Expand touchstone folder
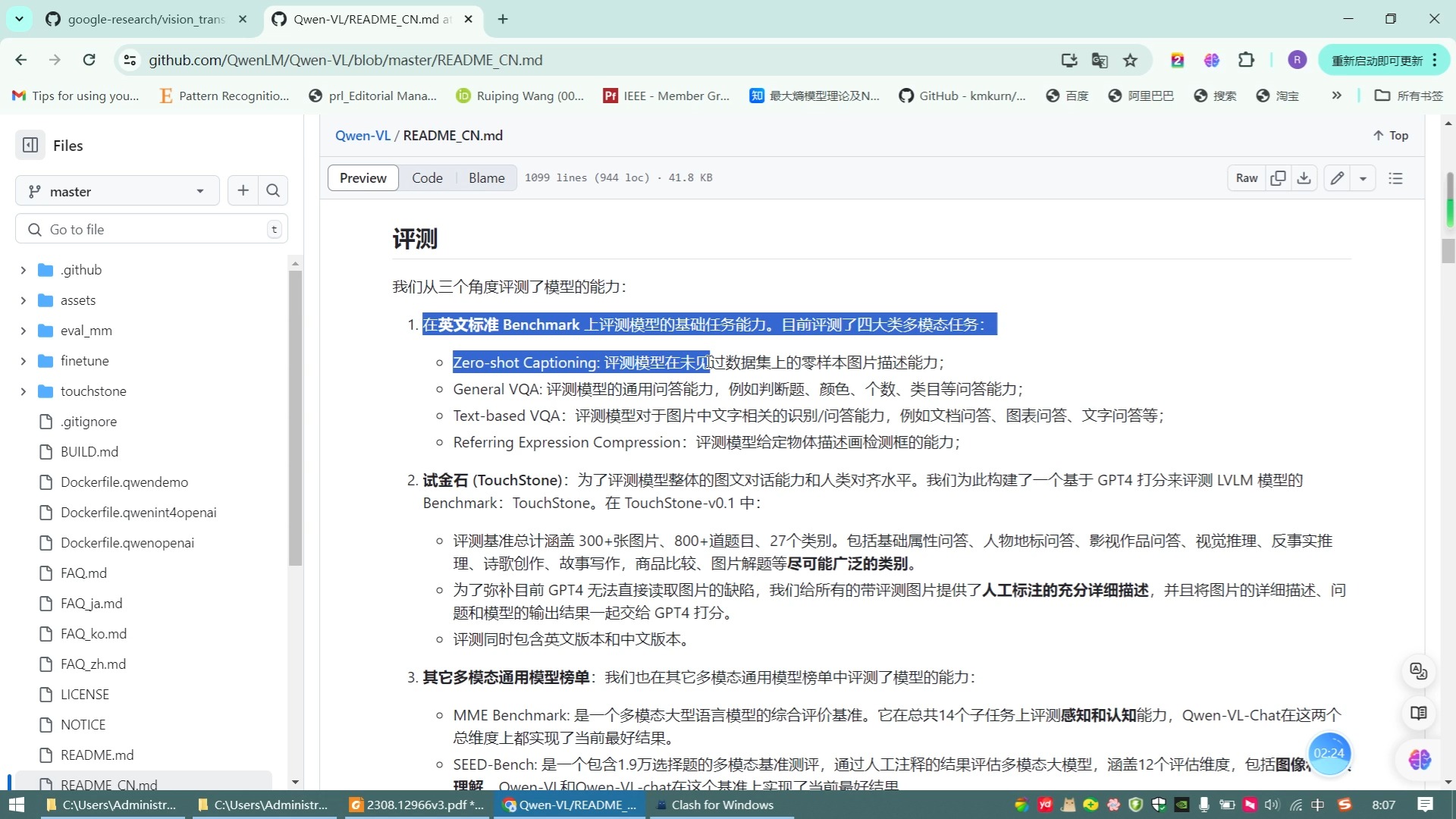Image resolution: width=1456 pixels, height=819 pixels. point(23,391)
